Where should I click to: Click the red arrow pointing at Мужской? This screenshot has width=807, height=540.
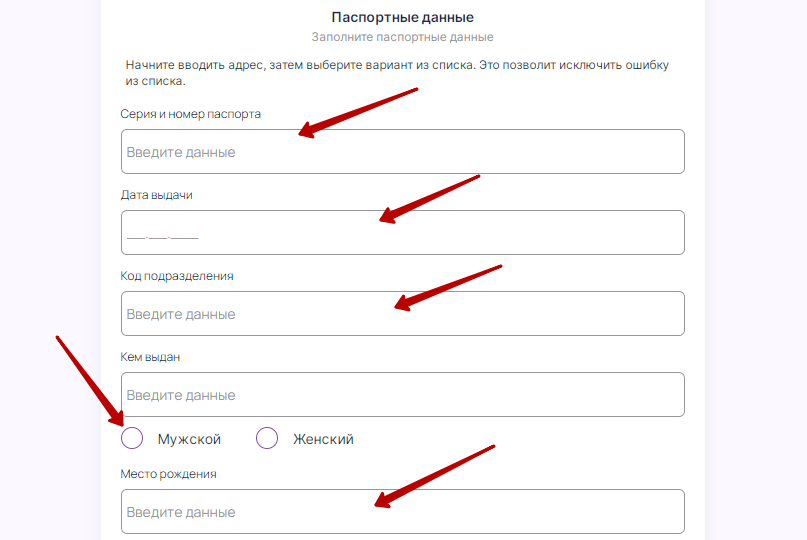pos(90,383)
